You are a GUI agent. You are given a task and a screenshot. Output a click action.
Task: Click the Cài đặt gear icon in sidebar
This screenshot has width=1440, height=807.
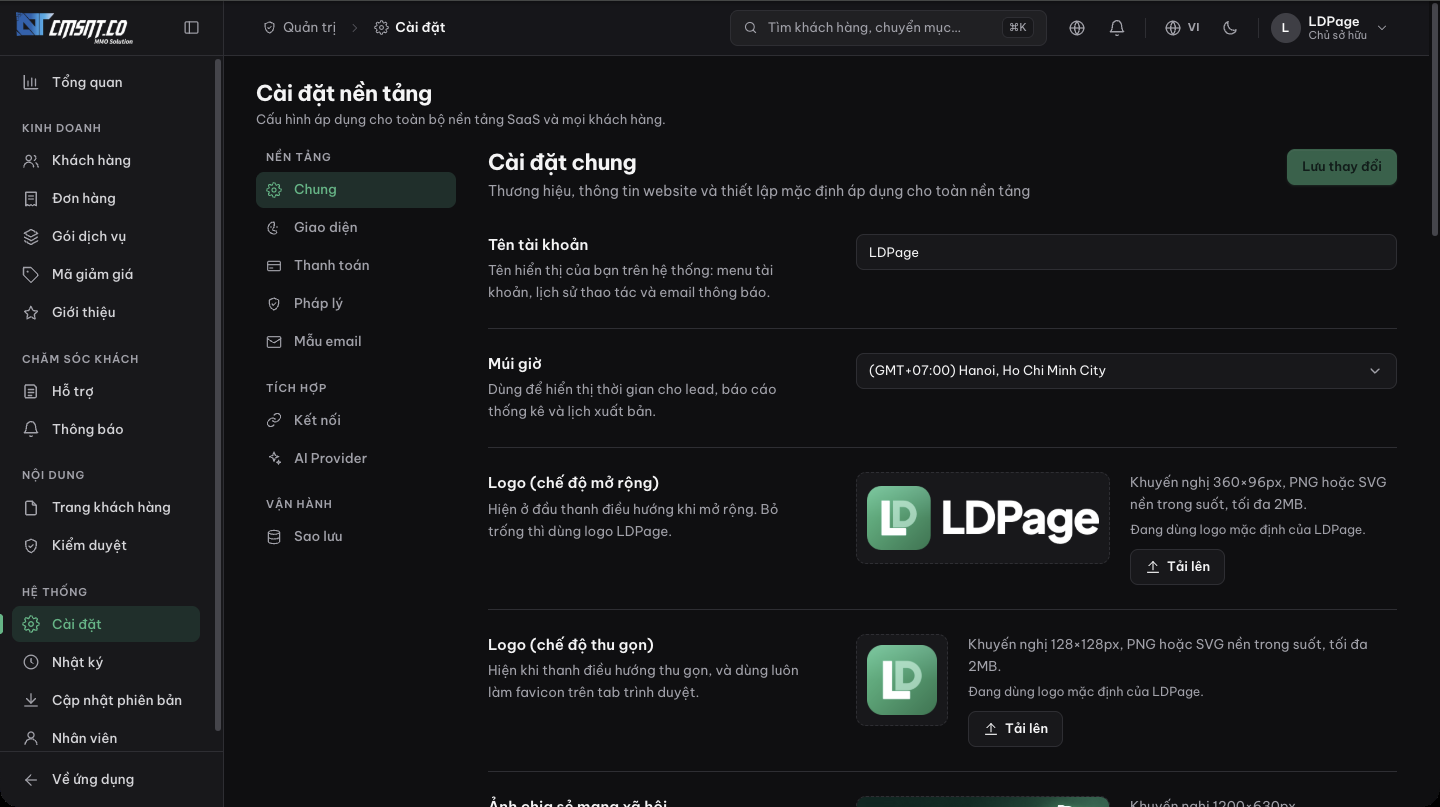[x=31, y=625]
